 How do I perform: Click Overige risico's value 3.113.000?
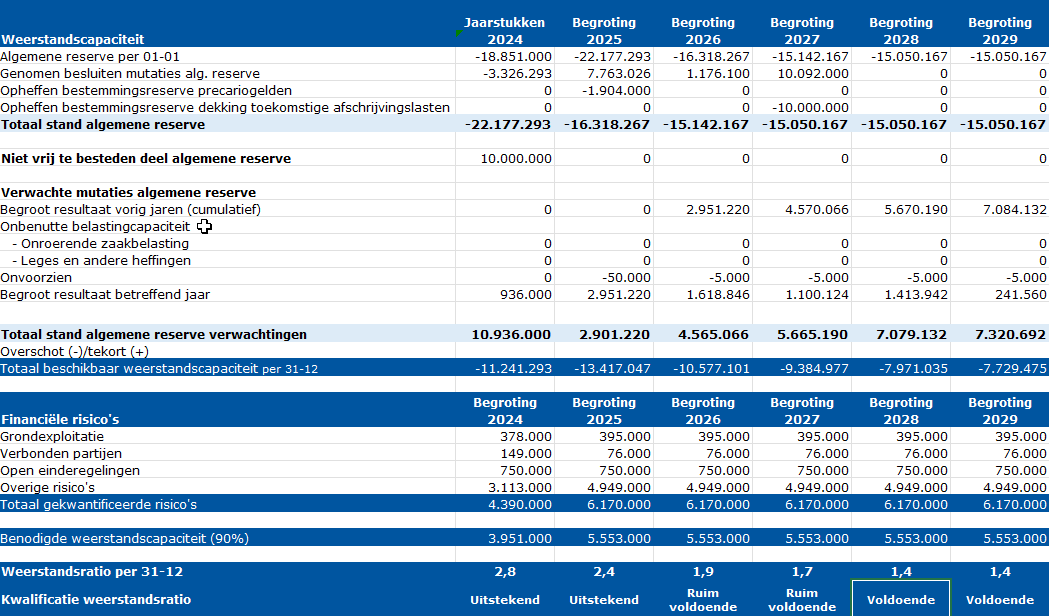[520, 488]
